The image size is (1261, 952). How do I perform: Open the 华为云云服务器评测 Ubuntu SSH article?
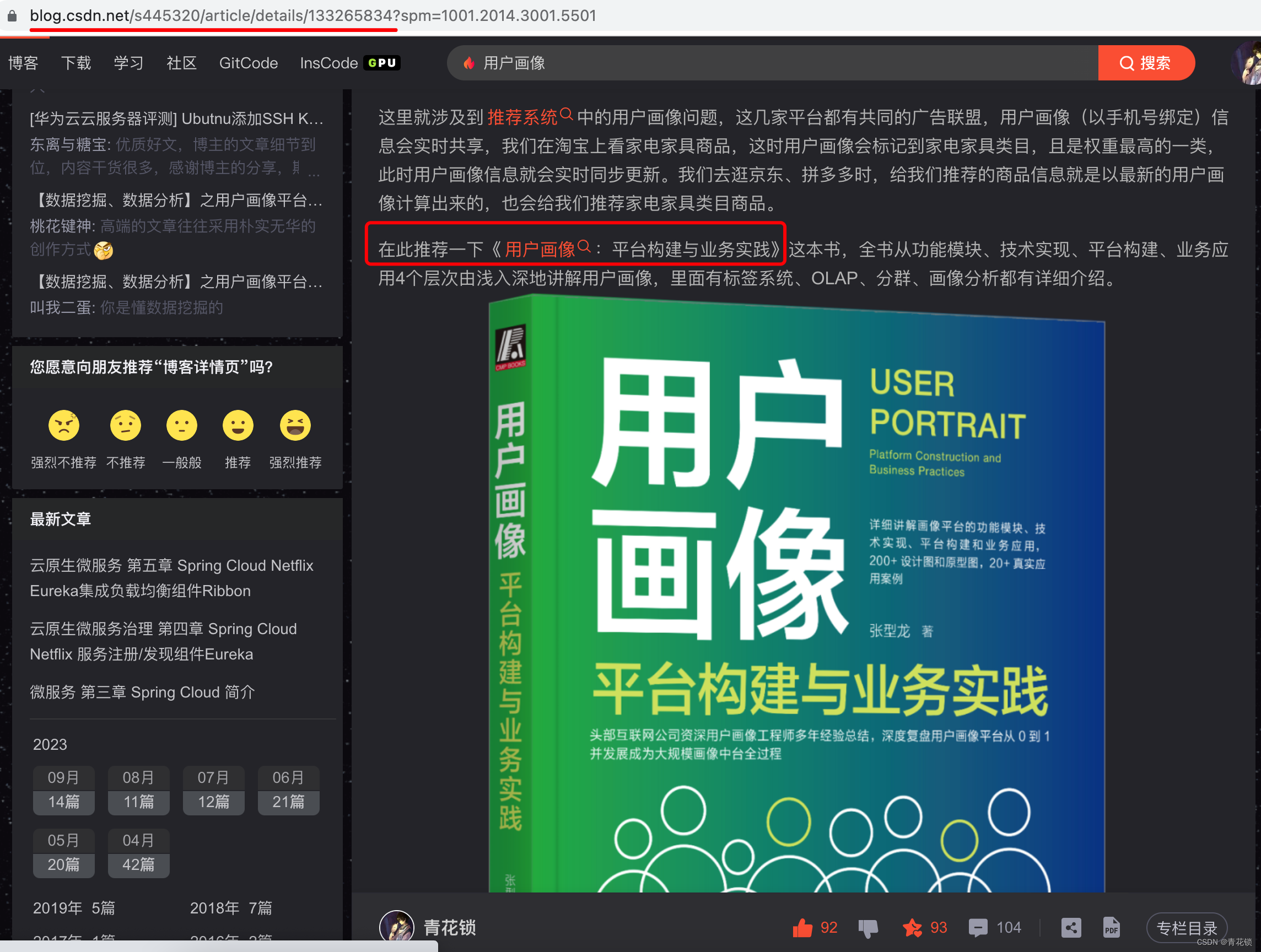[177, 118]
